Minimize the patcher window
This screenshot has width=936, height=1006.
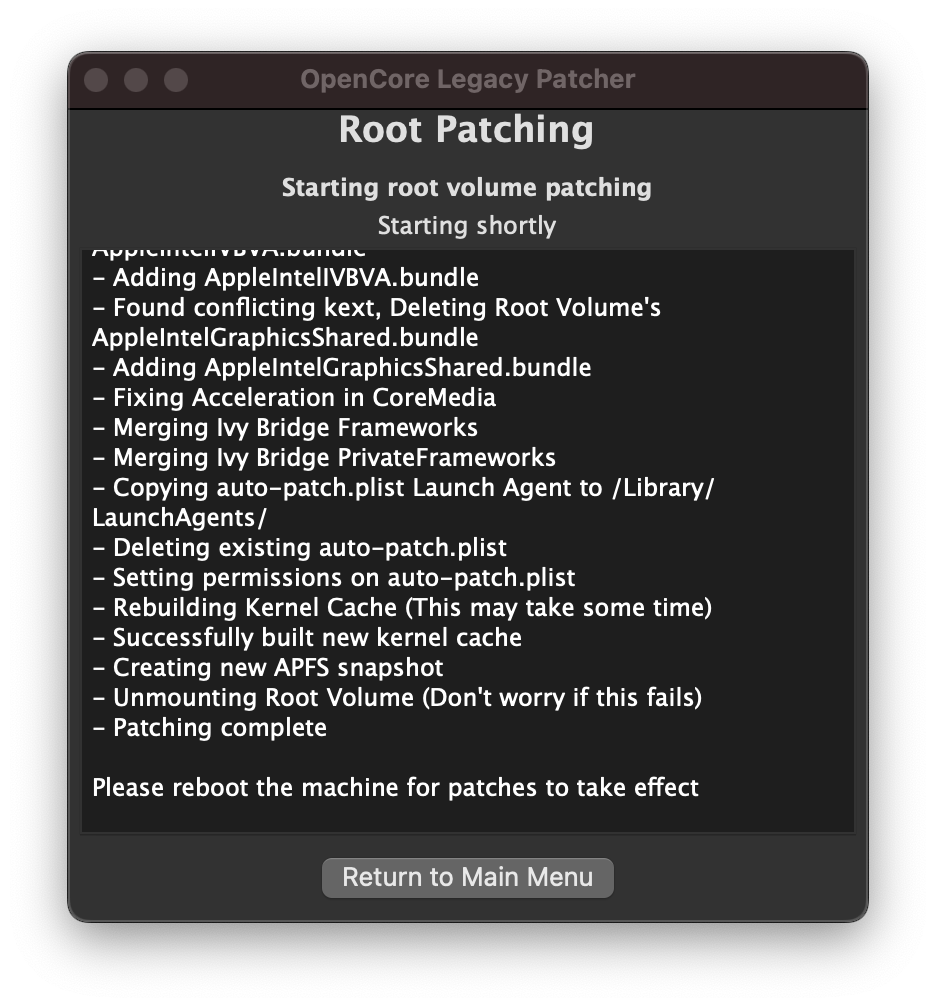point(136,80)
